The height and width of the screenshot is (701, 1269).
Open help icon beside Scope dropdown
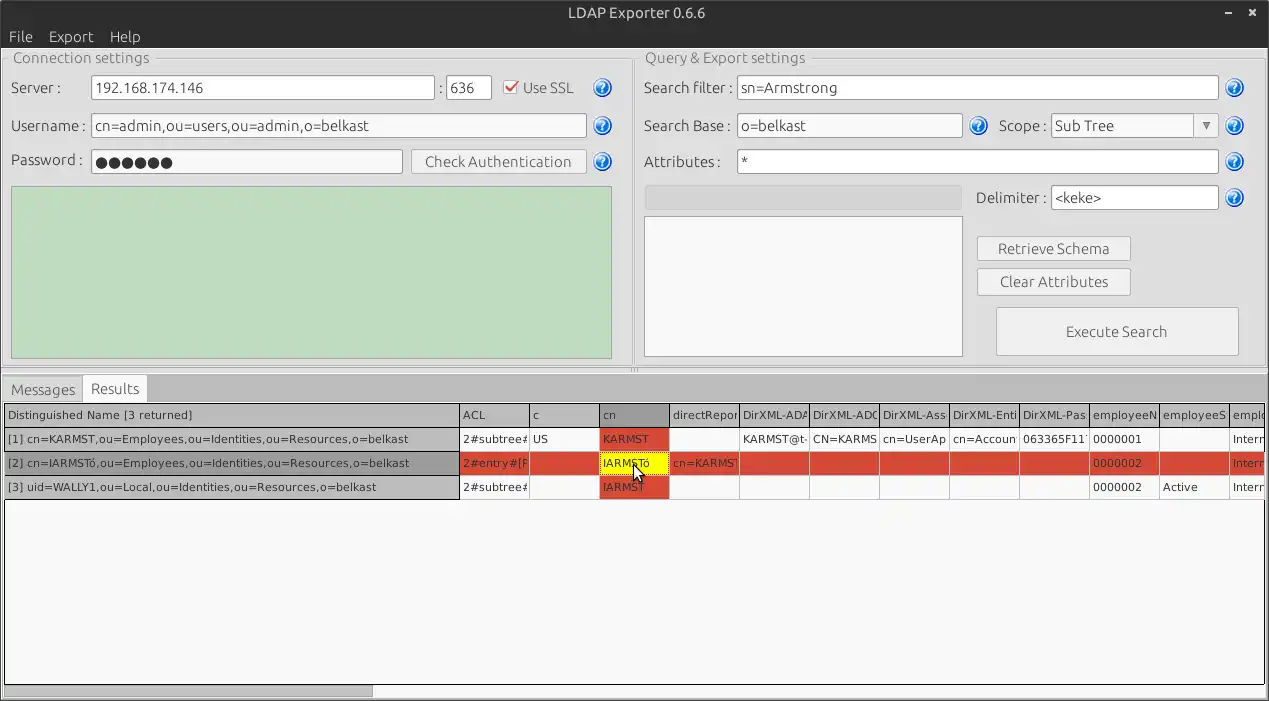1234,126
